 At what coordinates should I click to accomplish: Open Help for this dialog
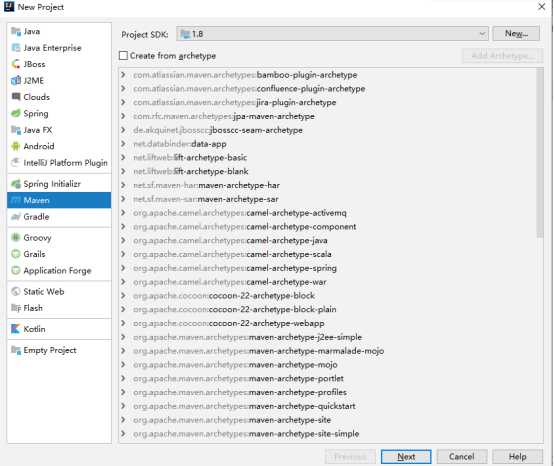(517, 456)
